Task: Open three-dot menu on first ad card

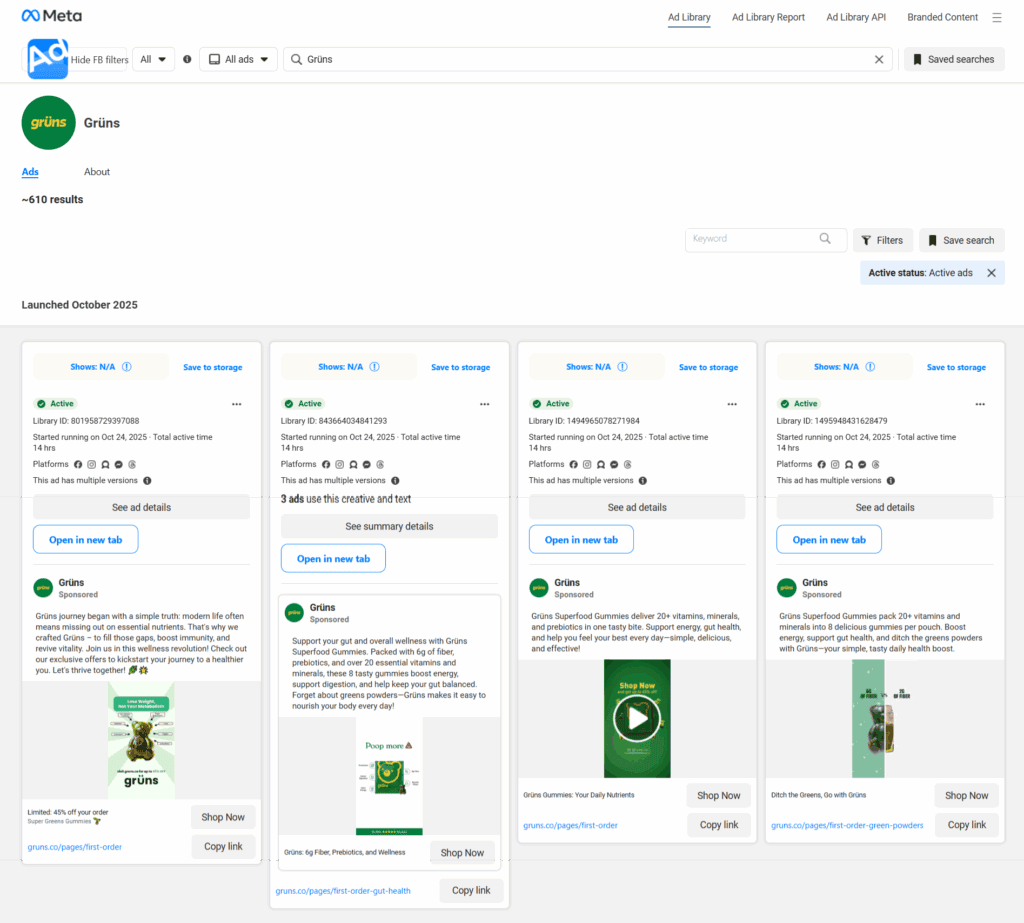Action: [237, 404]
